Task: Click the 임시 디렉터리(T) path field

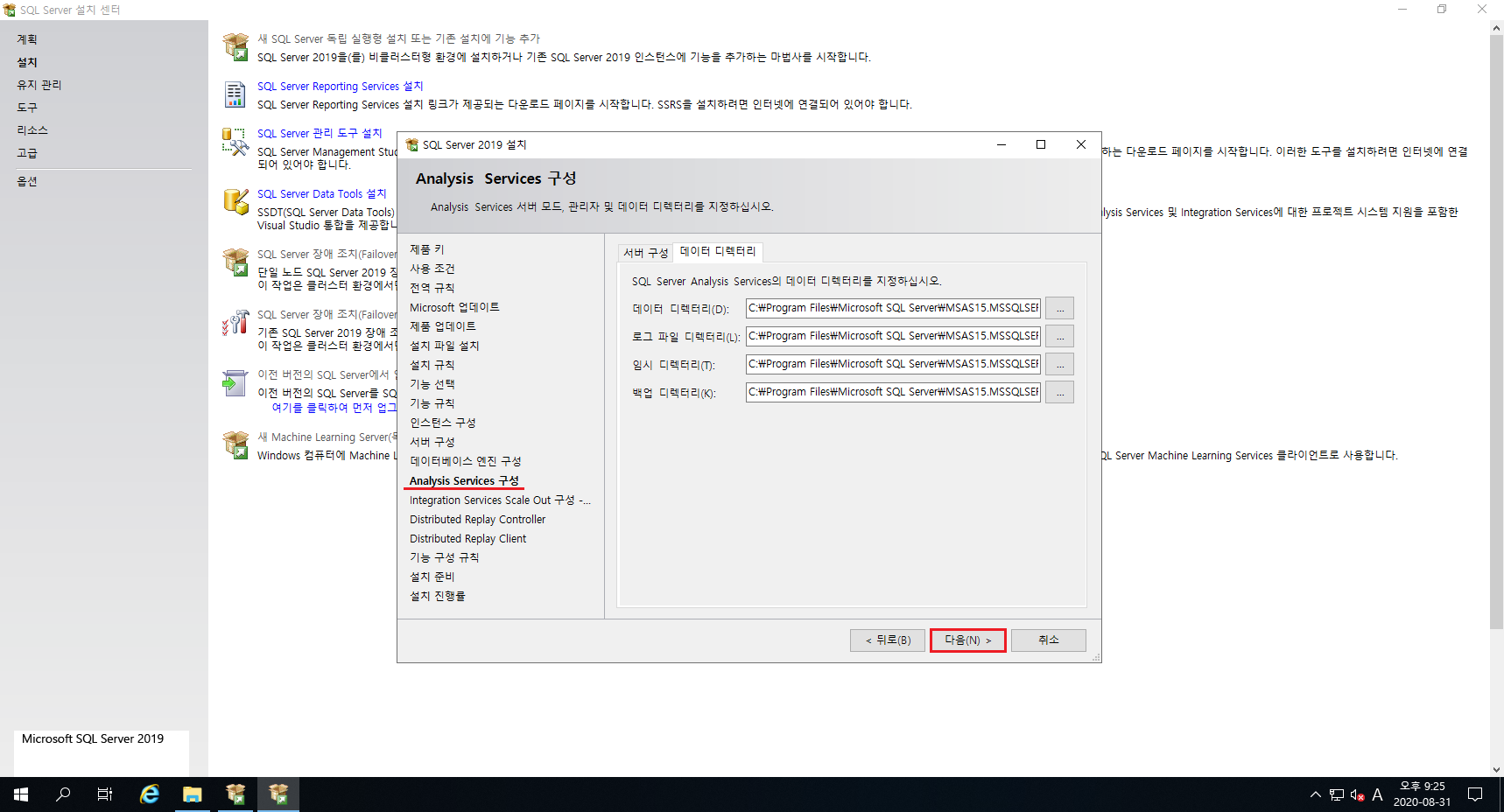Action: (x=893, y=364)
